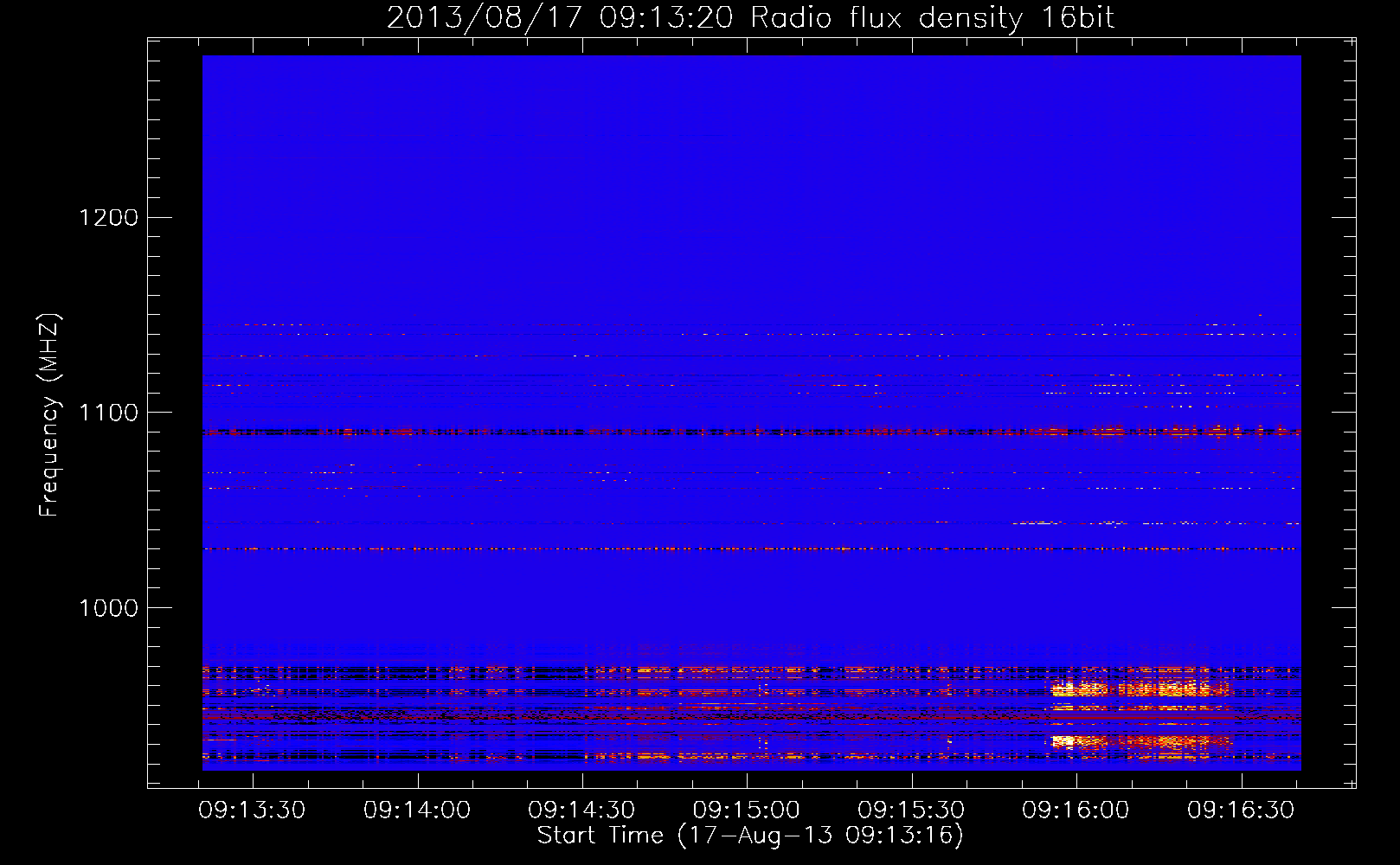Choose the 09:16:30 time tick label
The width and height of the screenshot is (1400, 865).
[x=1241, y=810]
